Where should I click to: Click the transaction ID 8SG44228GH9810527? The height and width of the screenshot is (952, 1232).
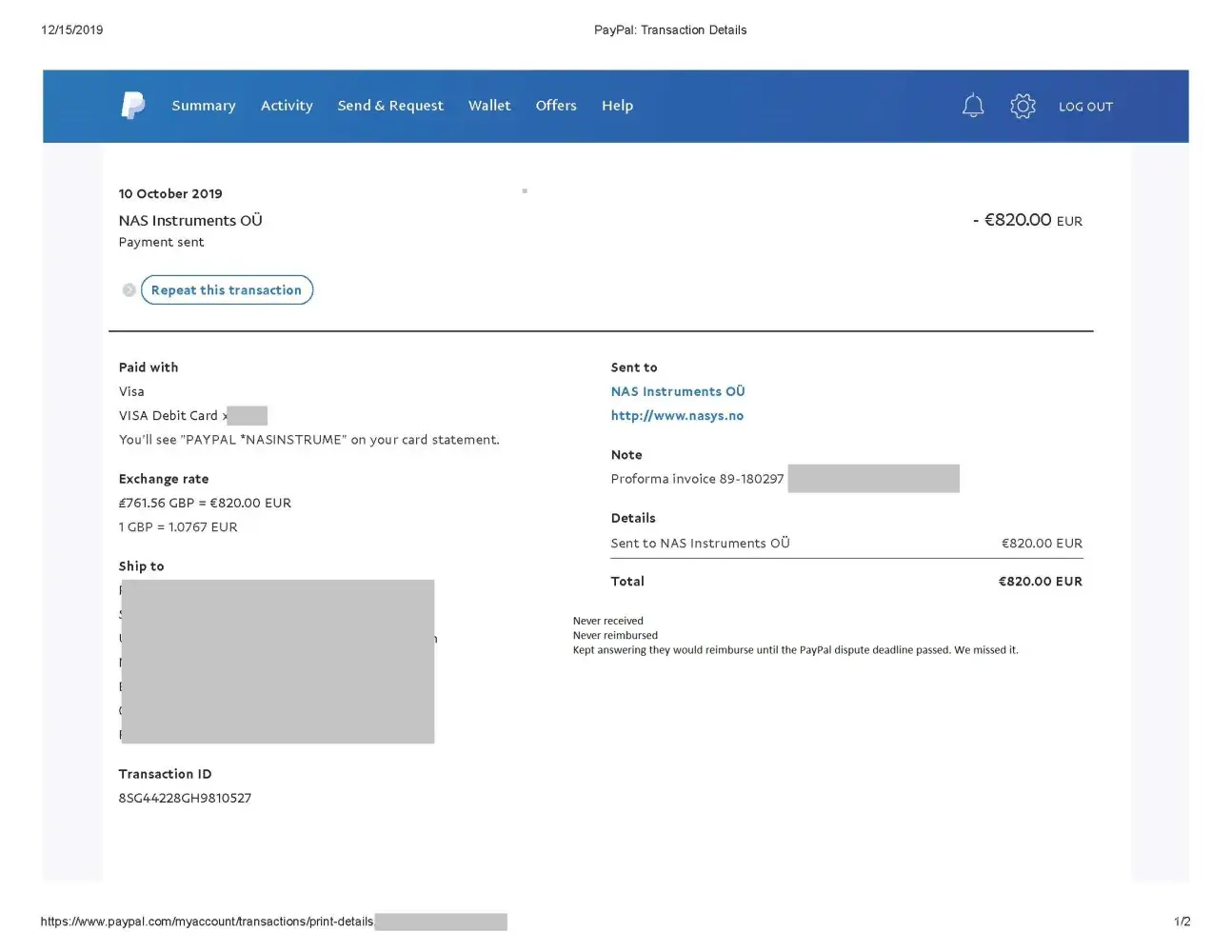(x=185, y=799)
